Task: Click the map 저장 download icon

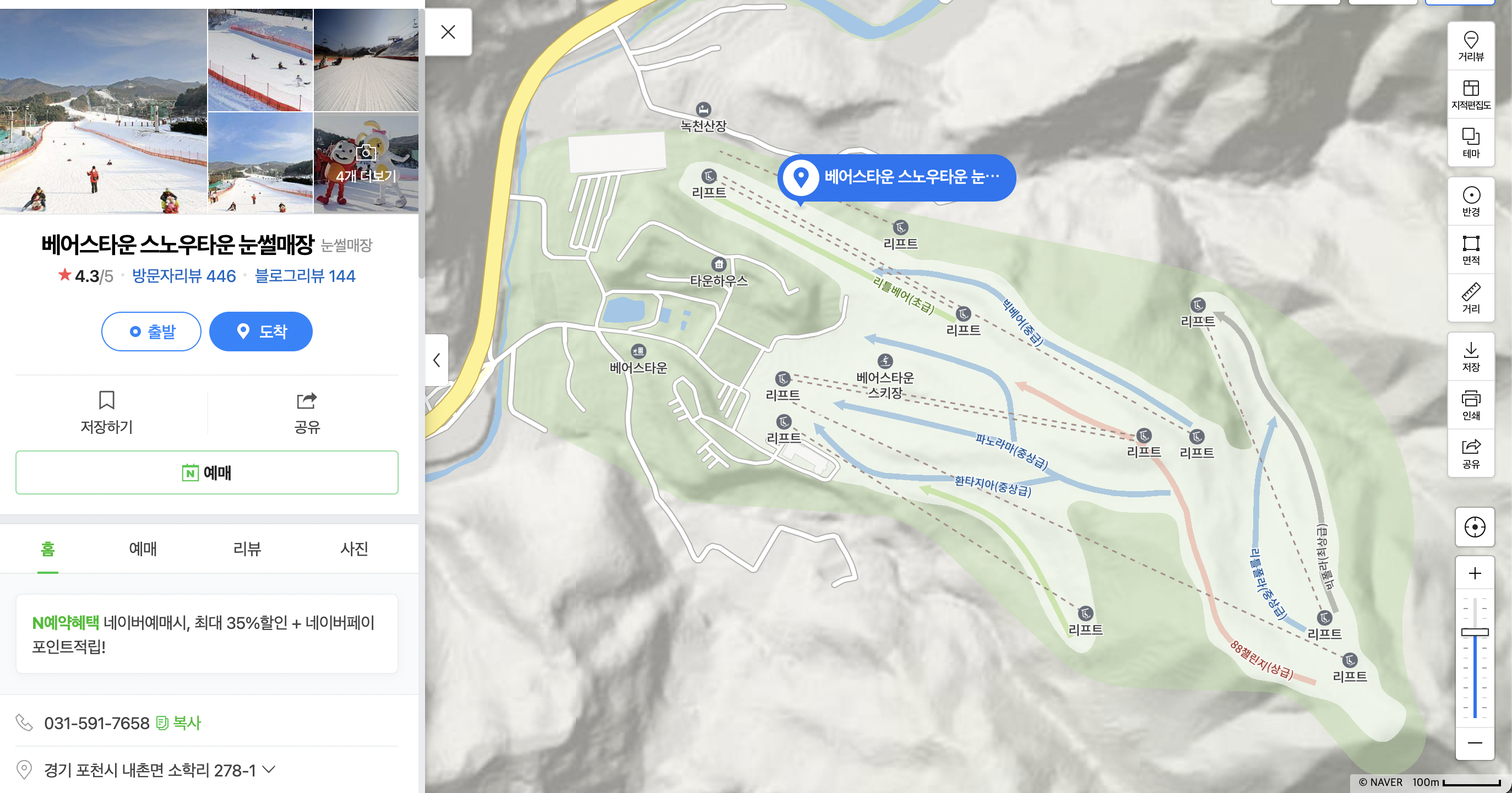Action: [1470, 357]
